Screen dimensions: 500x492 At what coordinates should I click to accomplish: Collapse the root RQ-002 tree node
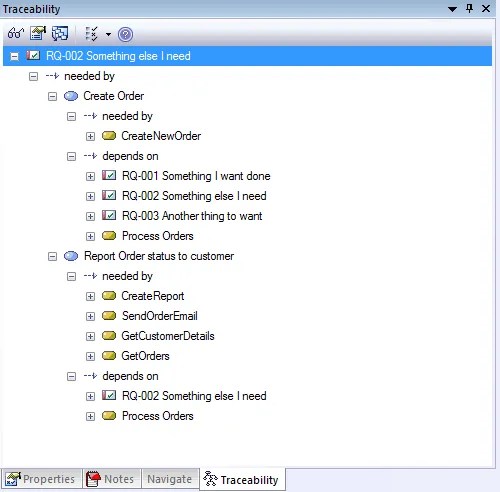(x=14, y=56)
